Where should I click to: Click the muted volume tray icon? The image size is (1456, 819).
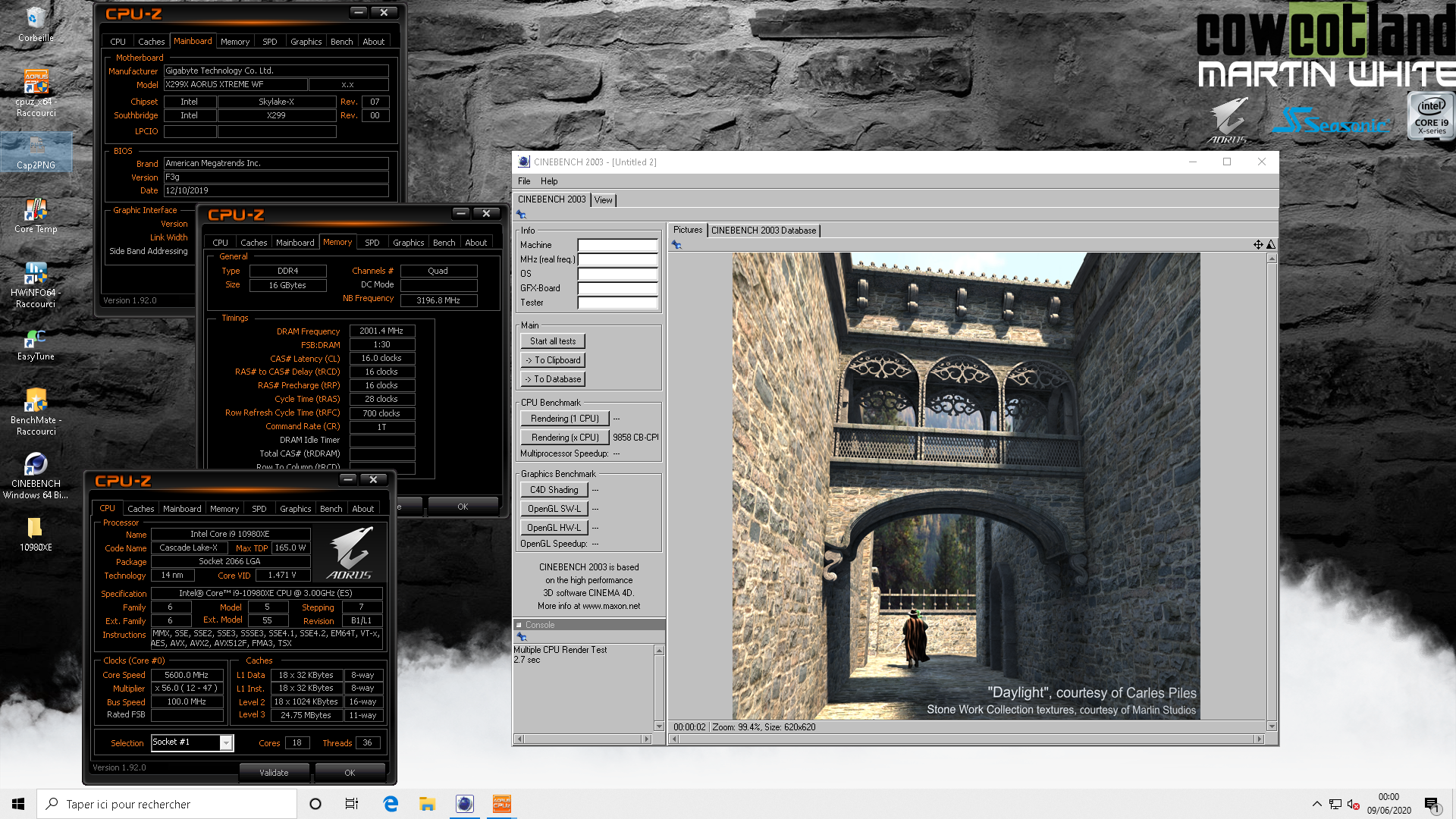1353,804
